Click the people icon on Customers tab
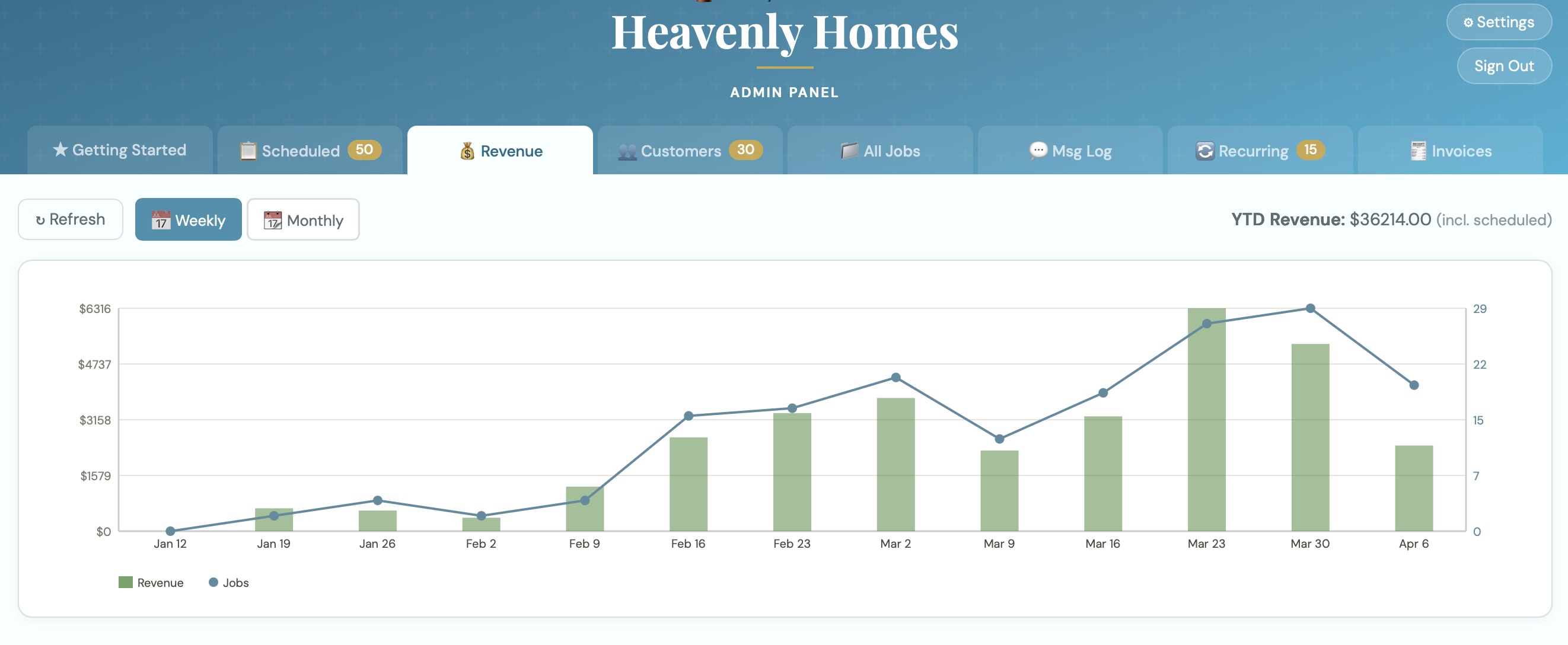1568x645 pixels. [628, 151]
